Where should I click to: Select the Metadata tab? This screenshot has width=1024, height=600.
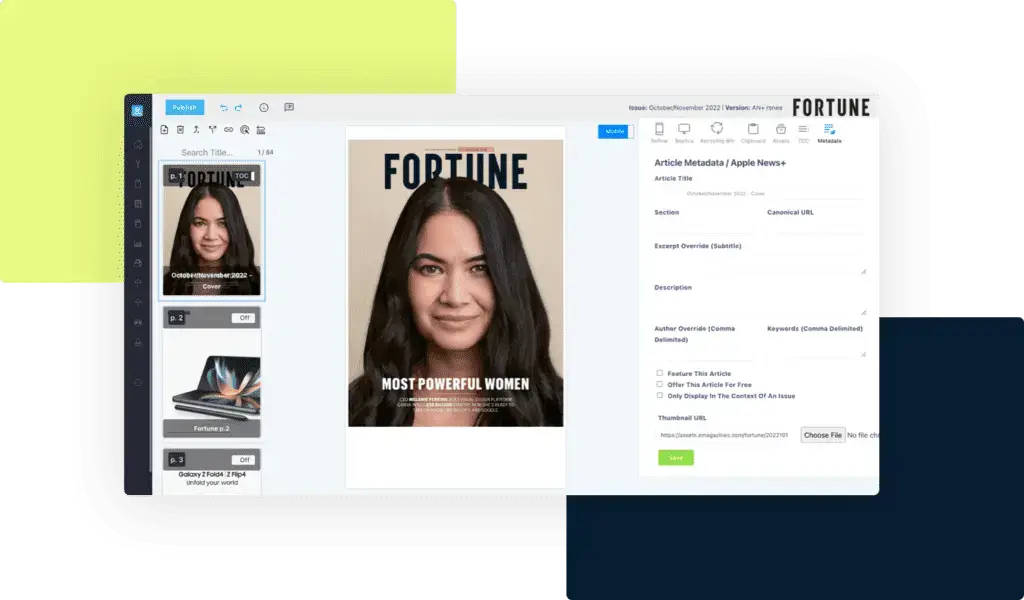tap(829, 133)
